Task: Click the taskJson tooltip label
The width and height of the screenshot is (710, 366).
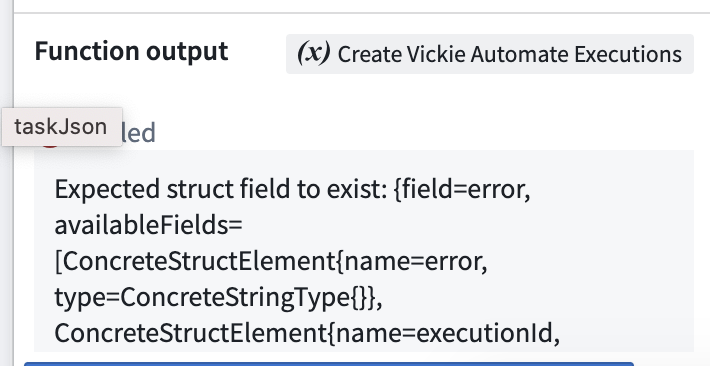Action: (x=62, y=127)
